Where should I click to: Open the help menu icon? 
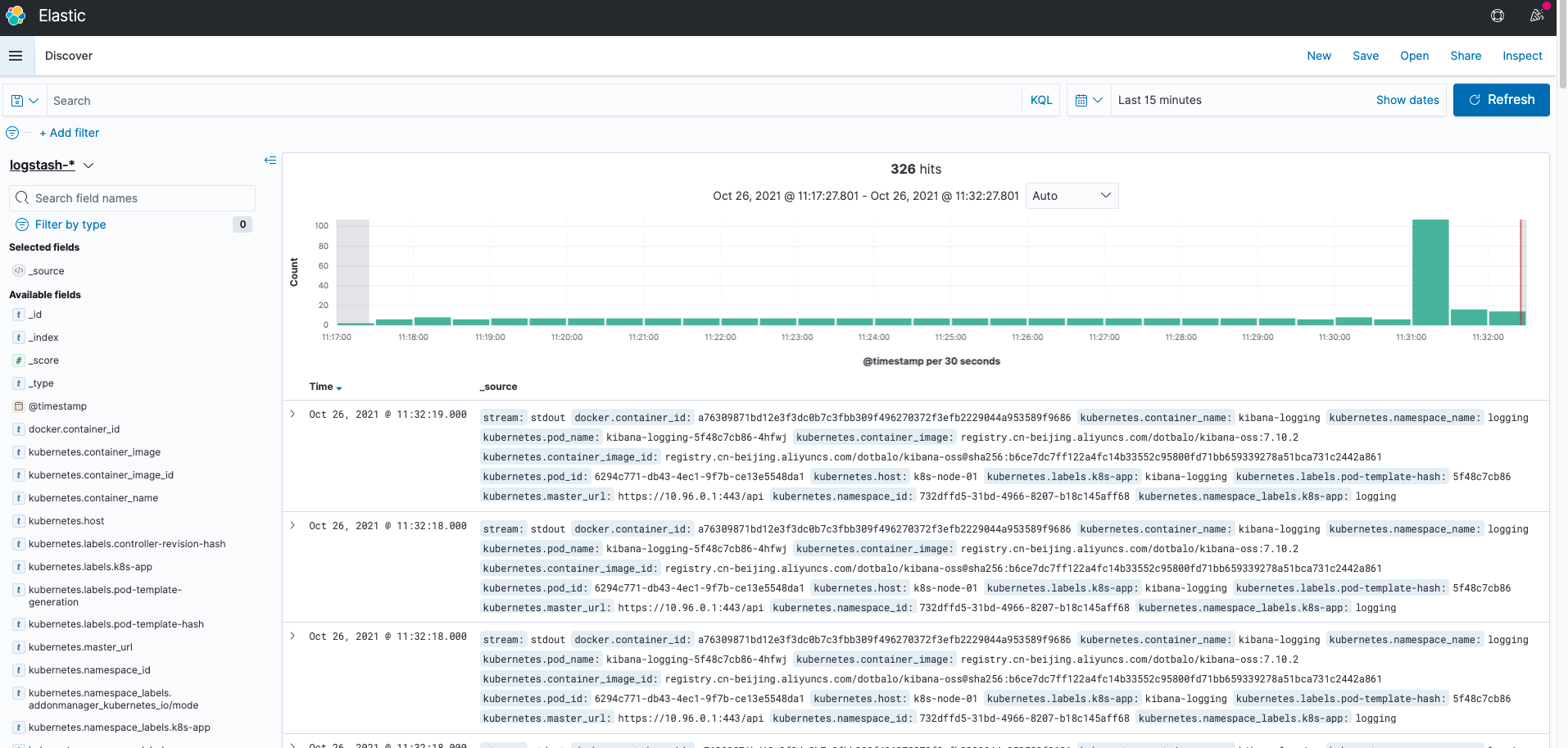point(1498,16)
